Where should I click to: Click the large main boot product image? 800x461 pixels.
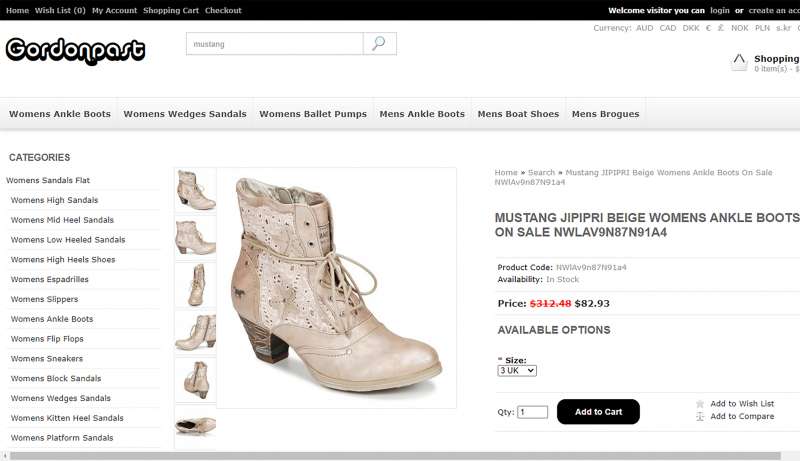coord(336,288)
